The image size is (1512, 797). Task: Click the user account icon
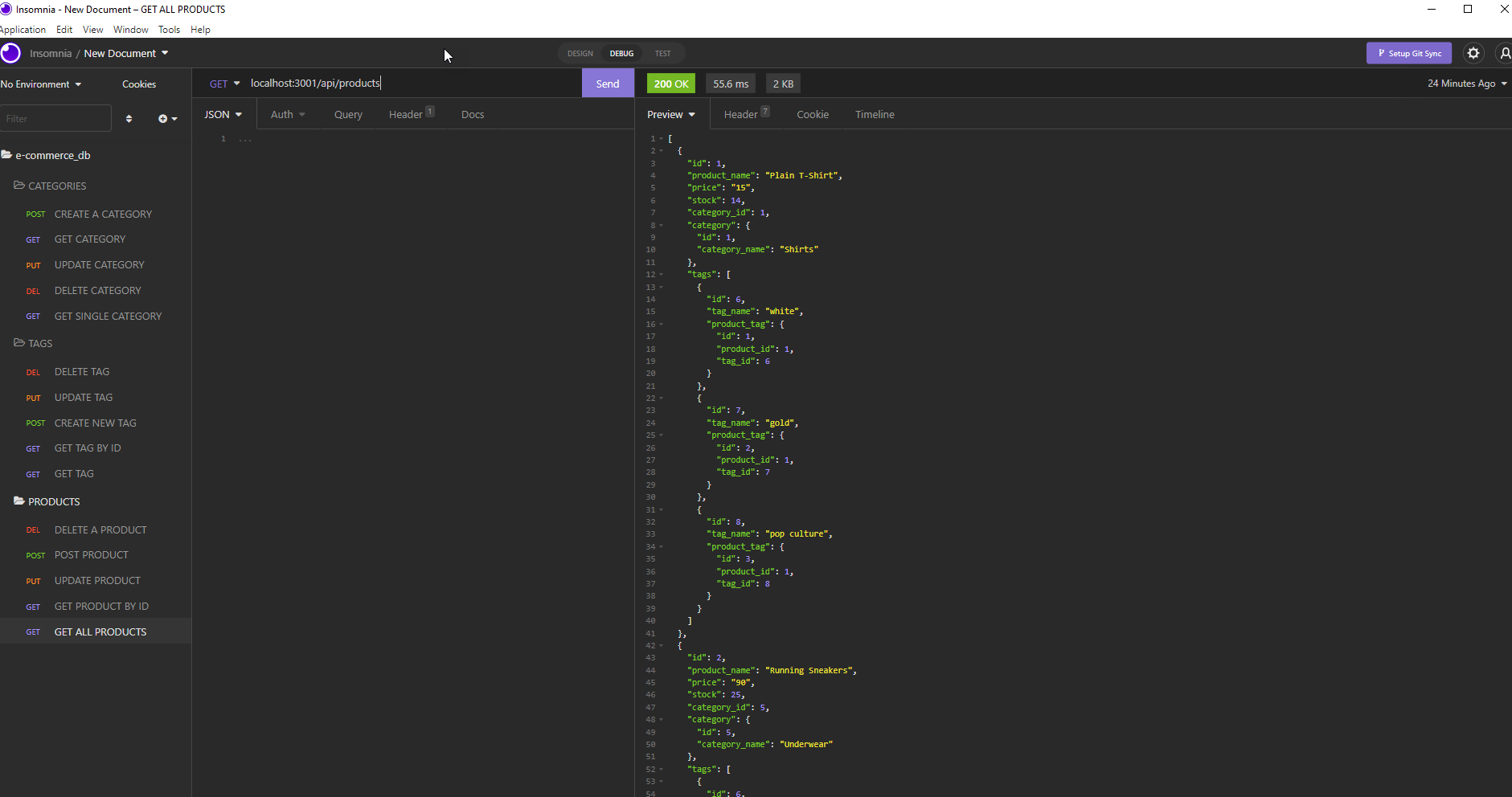(x=1505, y=53)
